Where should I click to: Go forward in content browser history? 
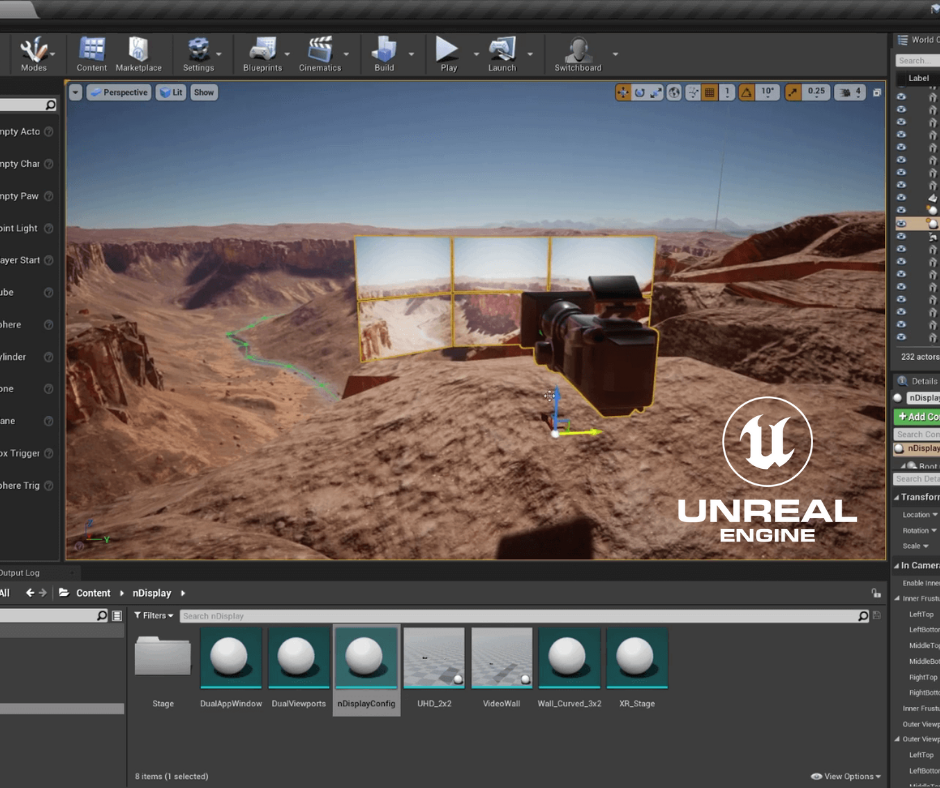(43, 592)
